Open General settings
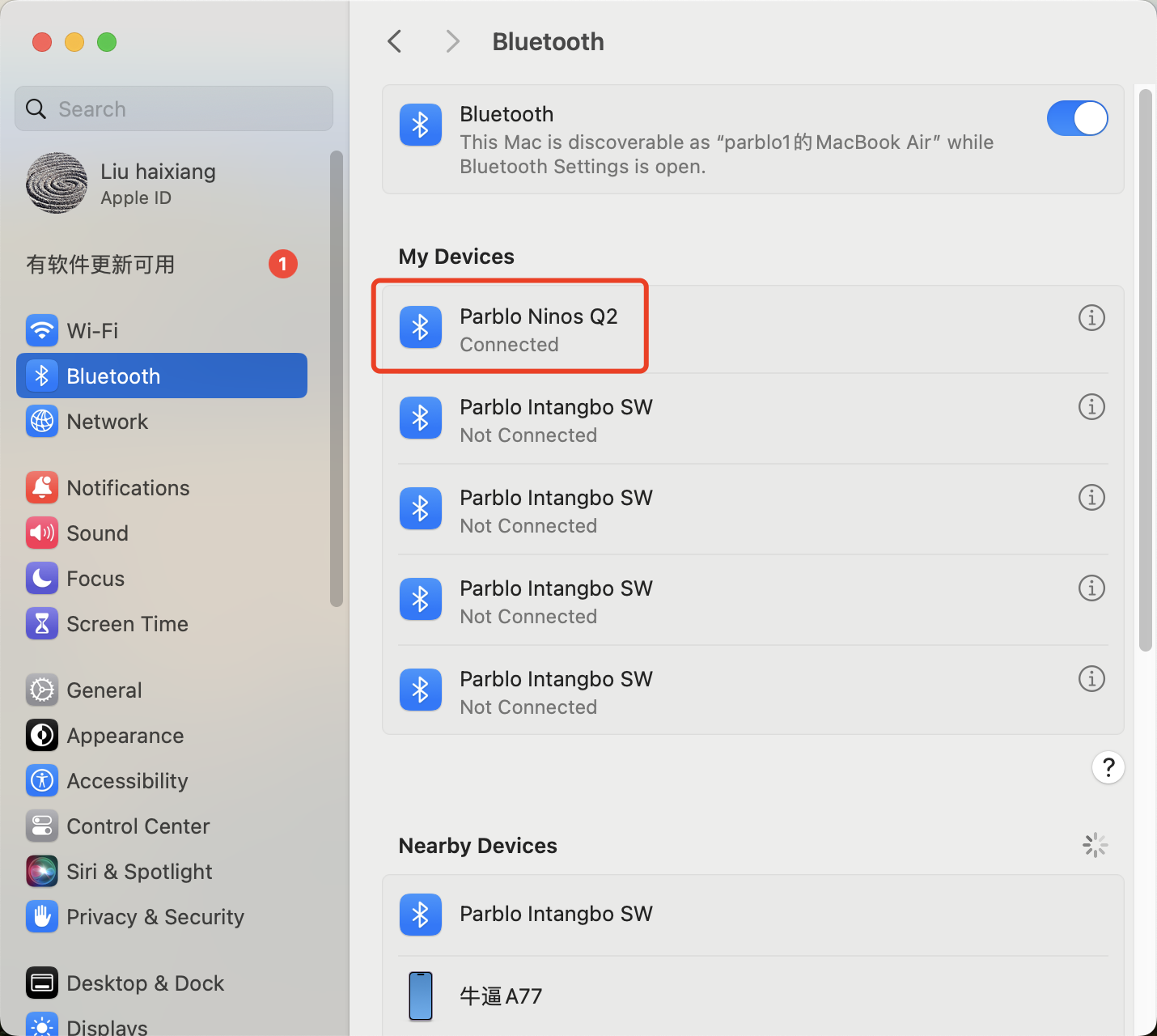Viewport: 1157px width, 1036px height. click(162, 690)
